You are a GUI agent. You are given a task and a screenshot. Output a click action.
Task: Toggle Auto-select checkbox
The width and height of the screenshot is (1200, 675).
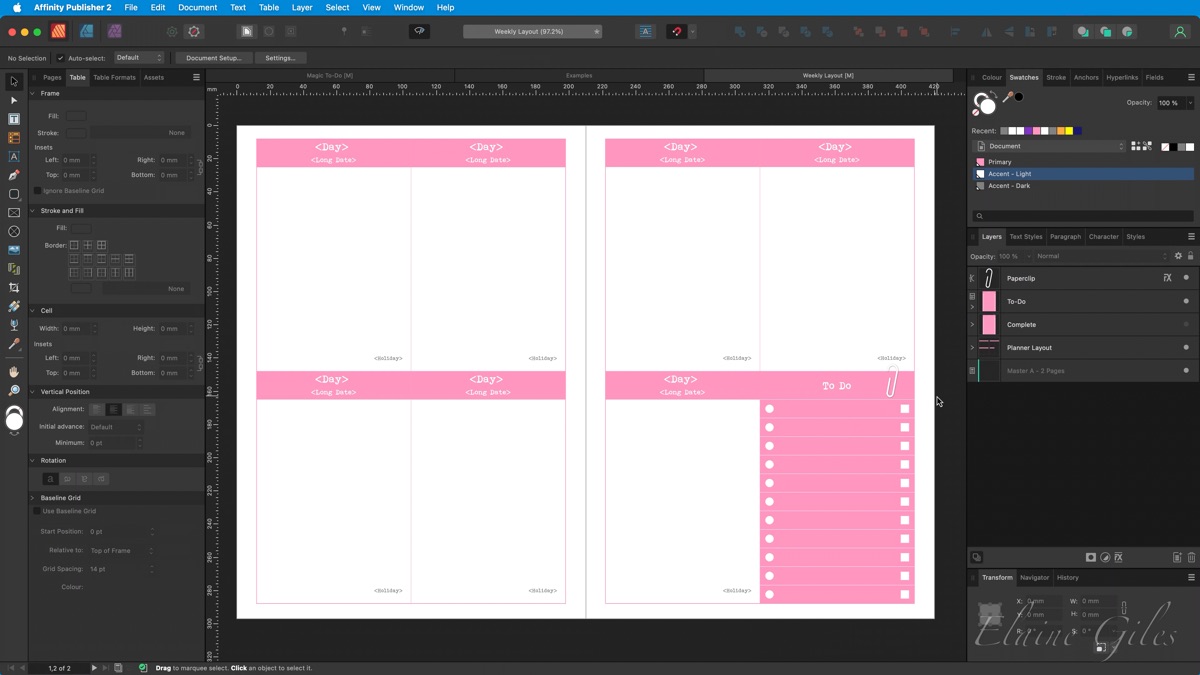pos(60,58)
